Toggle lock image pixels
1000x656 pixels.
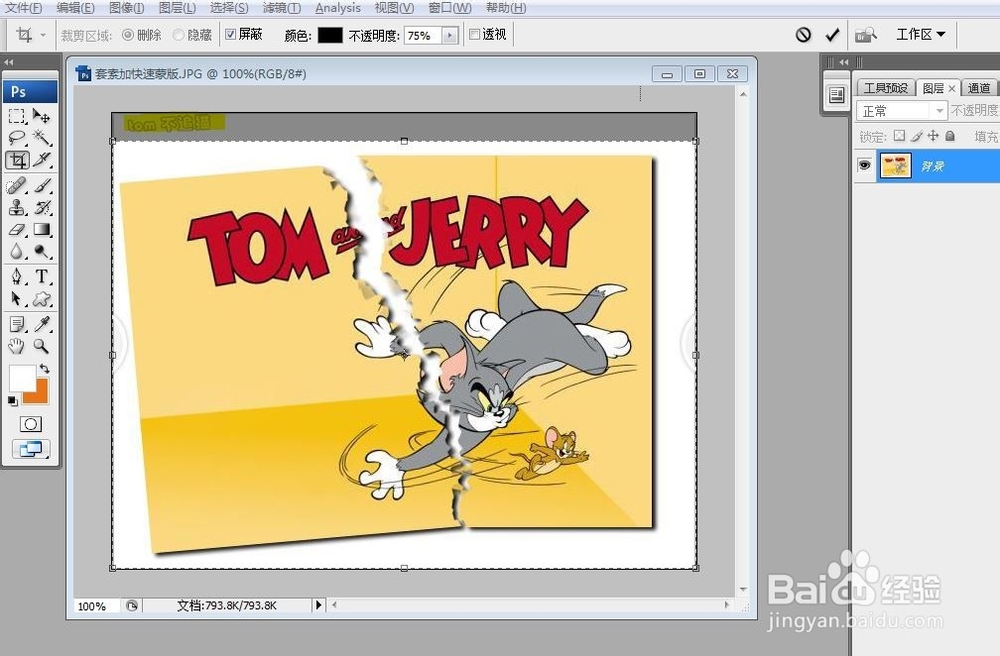pyautogui.click(x=916, y=135)
